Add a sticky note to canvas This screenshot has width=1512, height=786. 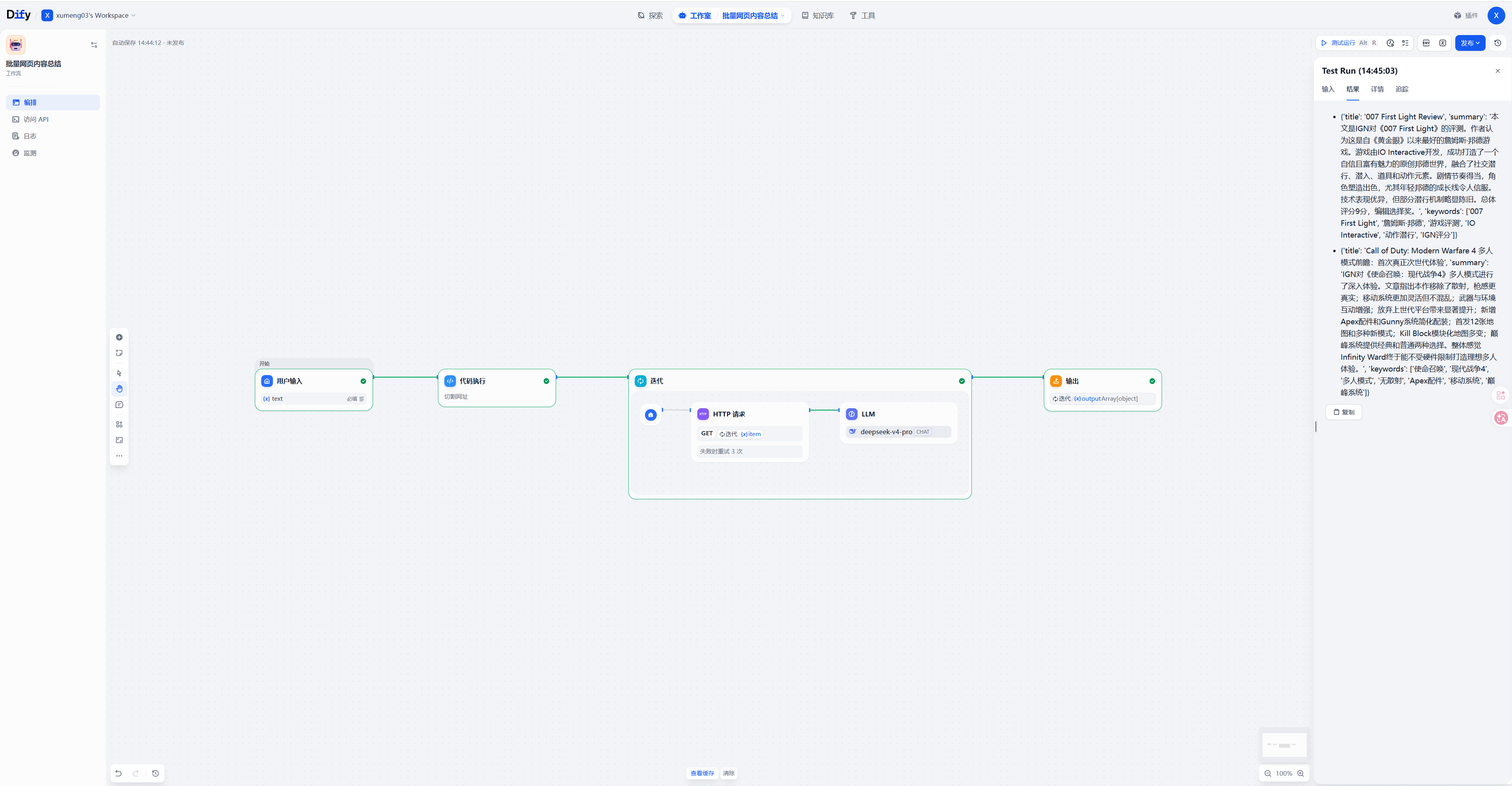119,353
